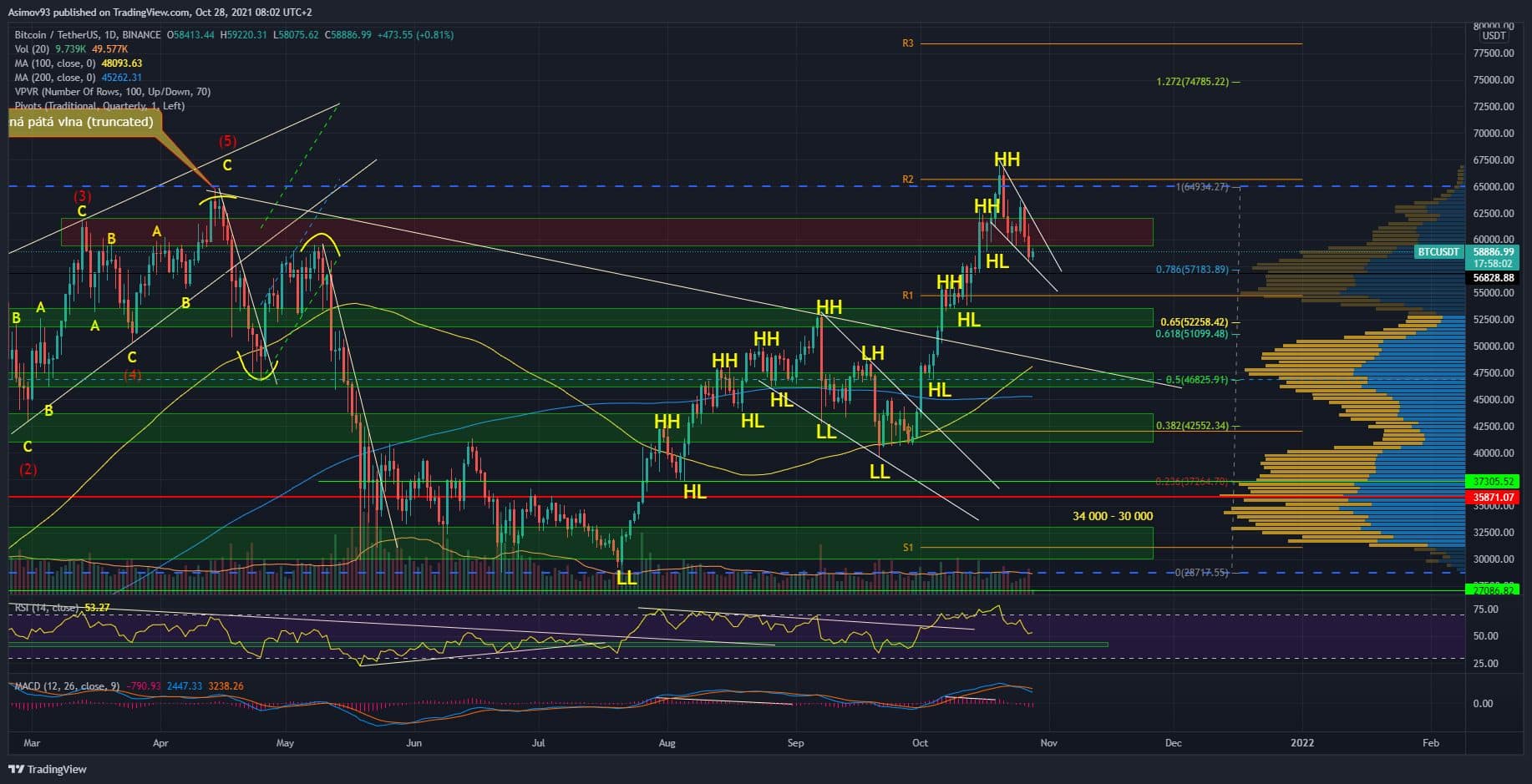Image resolution: width=1532 pixels, height=784 pixels.
Task: Click the R1 pivot level label
Action: (x=908, y=296)
